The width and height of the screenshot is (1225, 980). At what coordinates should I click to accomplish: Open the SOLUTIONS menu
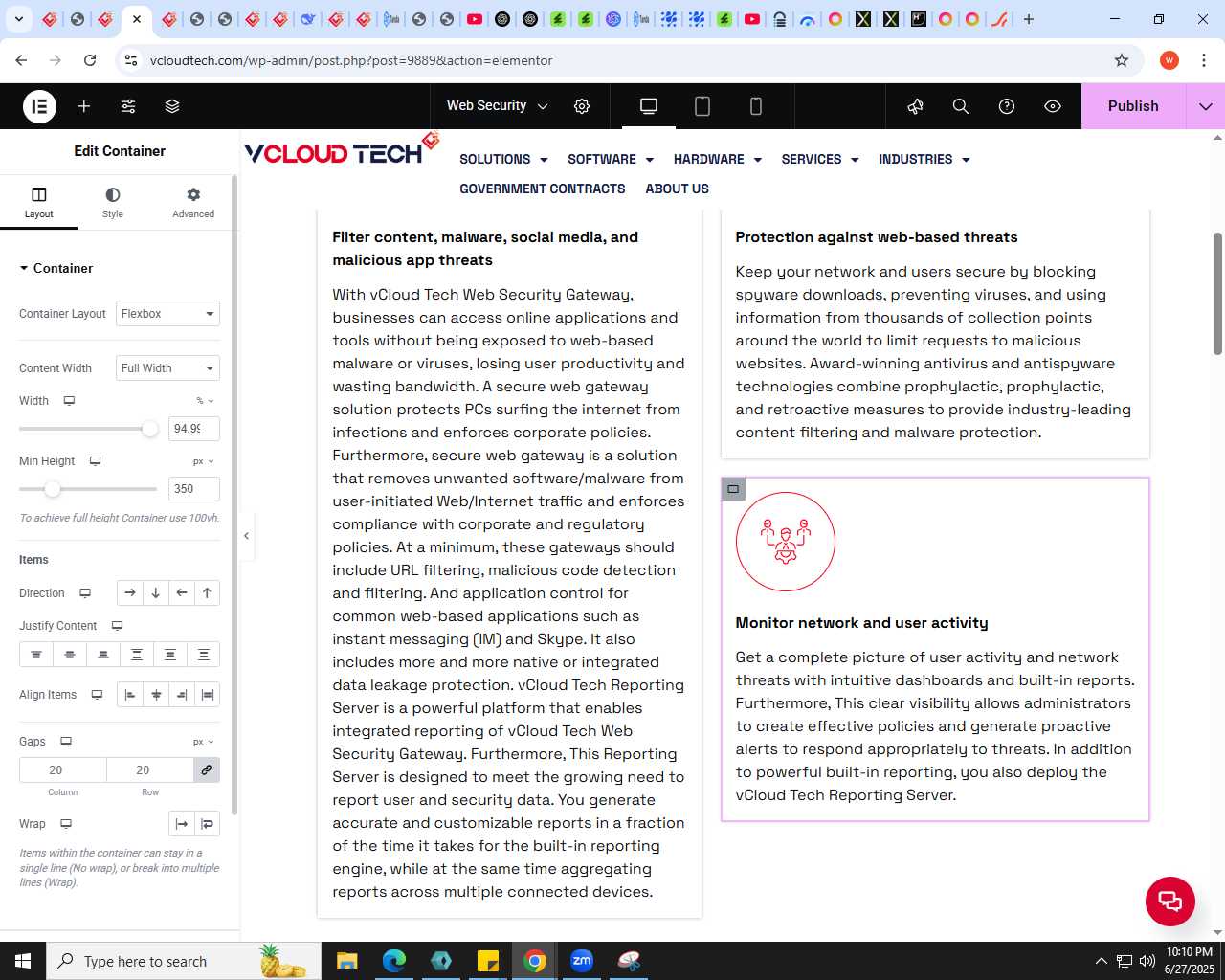(x=503, y=160)
